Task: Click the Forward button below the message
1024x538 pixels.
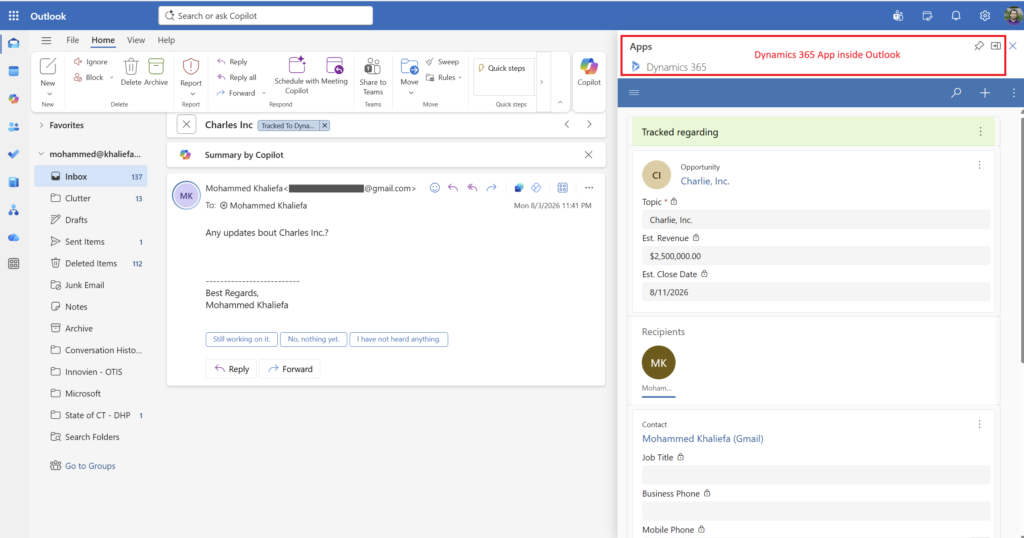Action: pyautogui.click(x=290, y=369)
